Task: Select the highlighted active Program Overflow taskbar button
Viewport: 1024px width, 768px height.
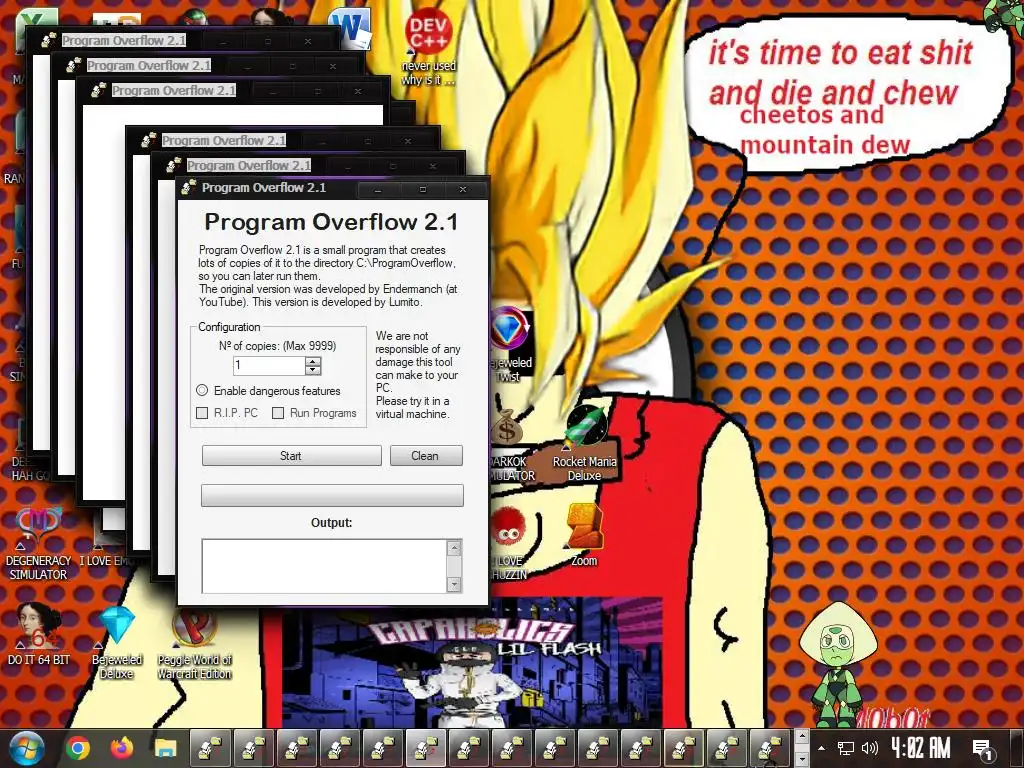Action: pos(426,748)
